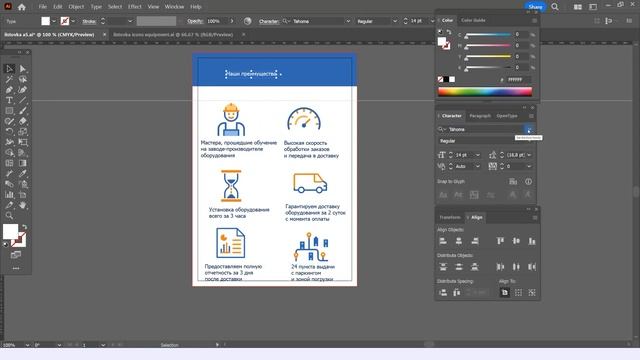Select the Column Graph tool
This screenshot has height=360, width=640.
click(9, 195)
